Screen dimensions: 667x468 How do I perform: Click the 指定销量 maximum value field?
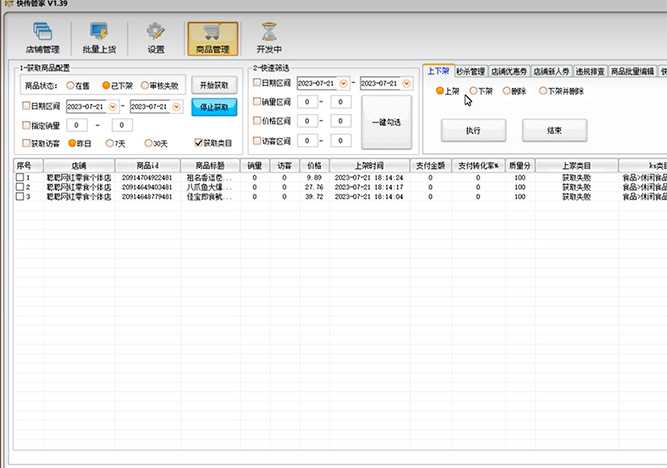tap(122, 125)
